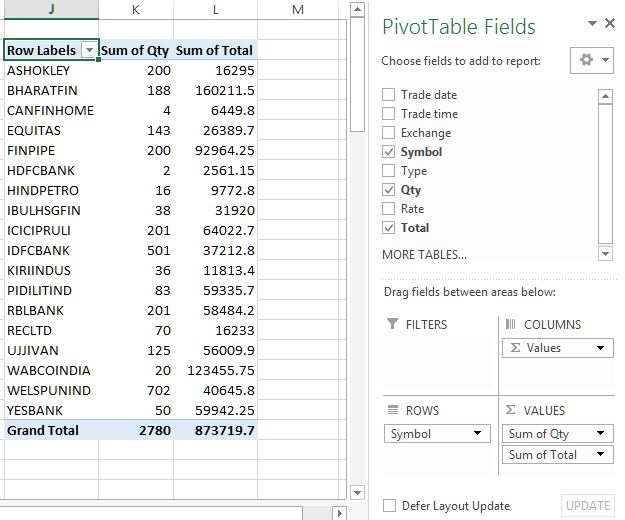The width and height of the screenshot is (625, 520).
Task: Select the Sum of Qty header cell
Action: 136,50
